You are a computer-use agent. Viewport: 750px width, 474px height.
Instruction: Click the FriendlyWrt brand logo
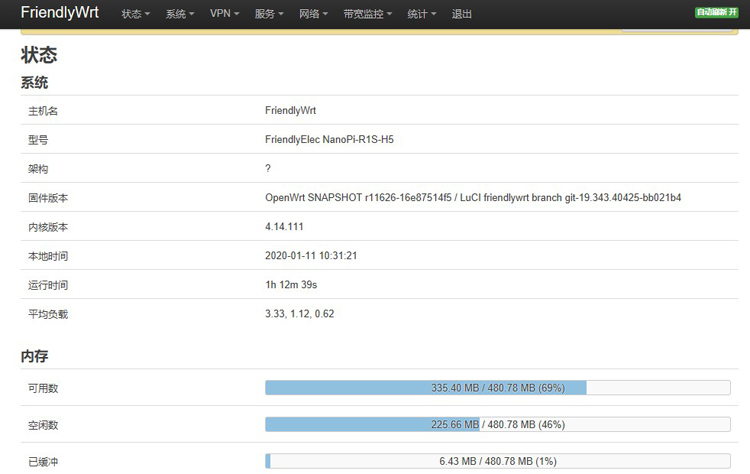coord(62,13)
